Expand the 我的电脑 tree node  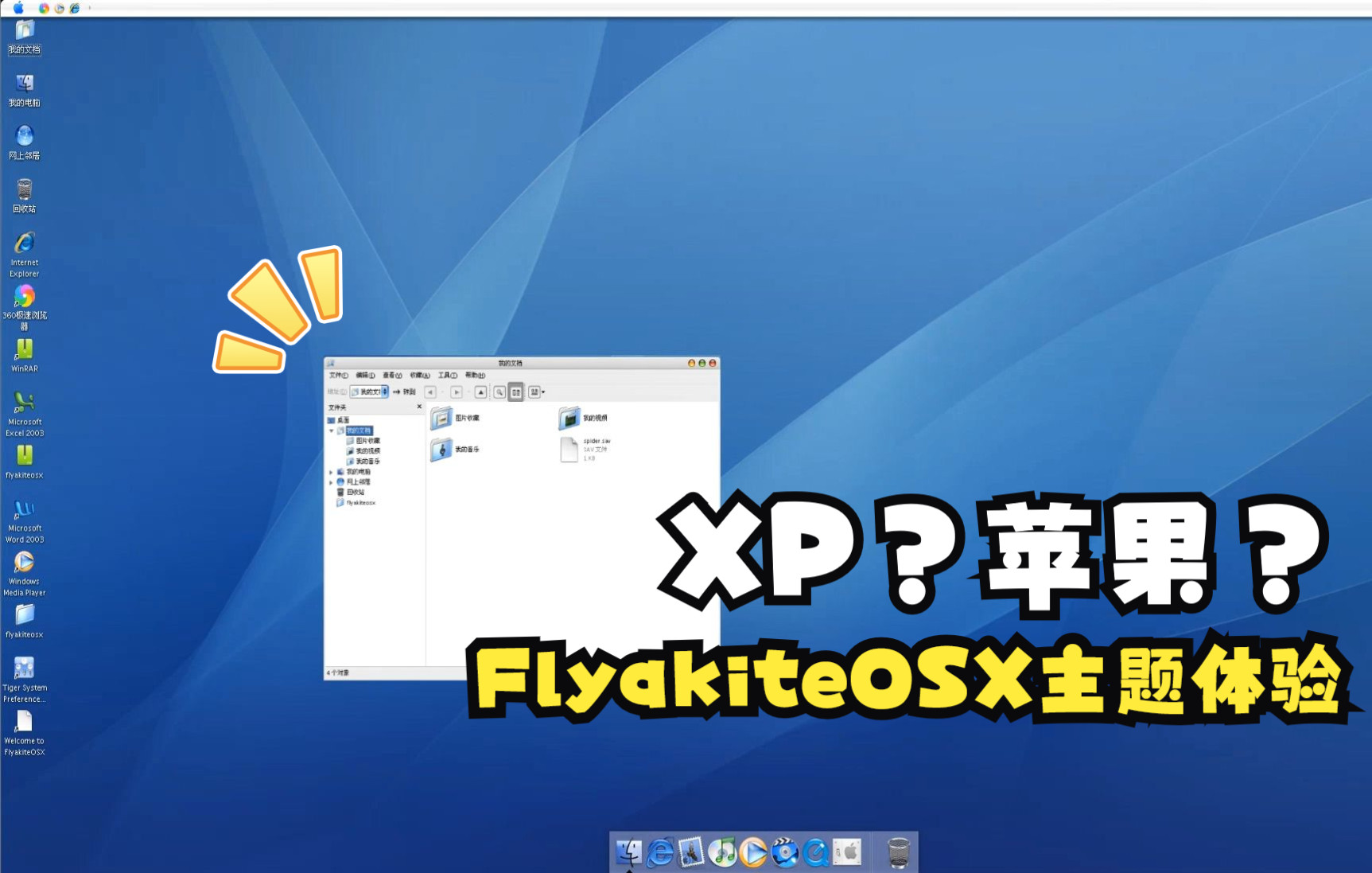(x=332, y=472)
